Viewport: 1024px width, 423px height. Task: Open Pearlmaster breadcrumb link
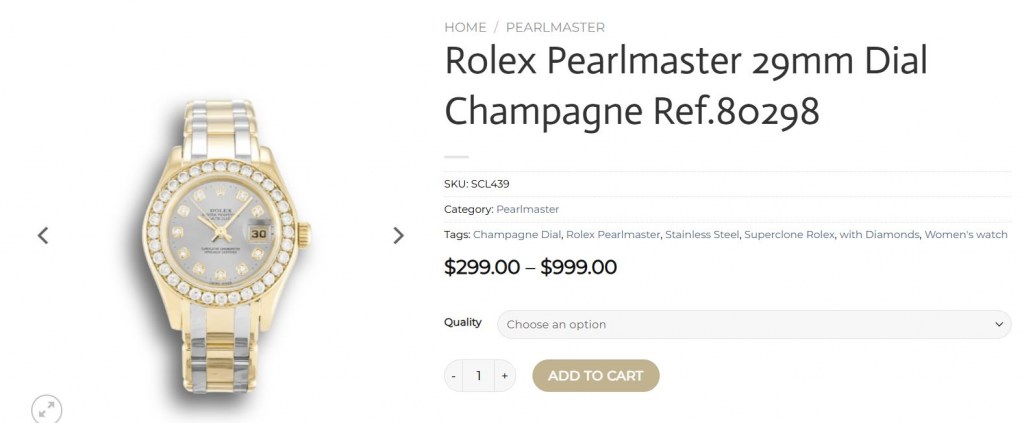point(555,27)
